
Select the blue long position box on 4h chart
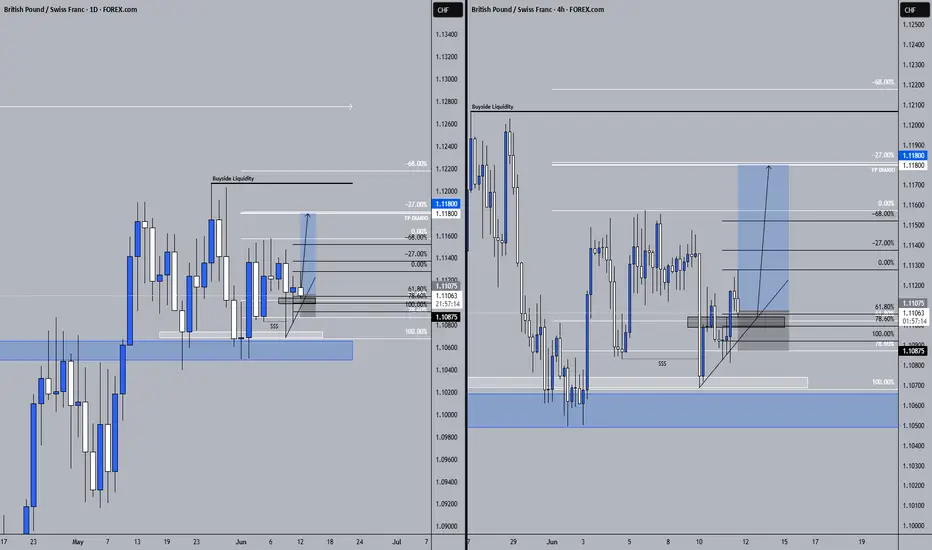(763, 238)
